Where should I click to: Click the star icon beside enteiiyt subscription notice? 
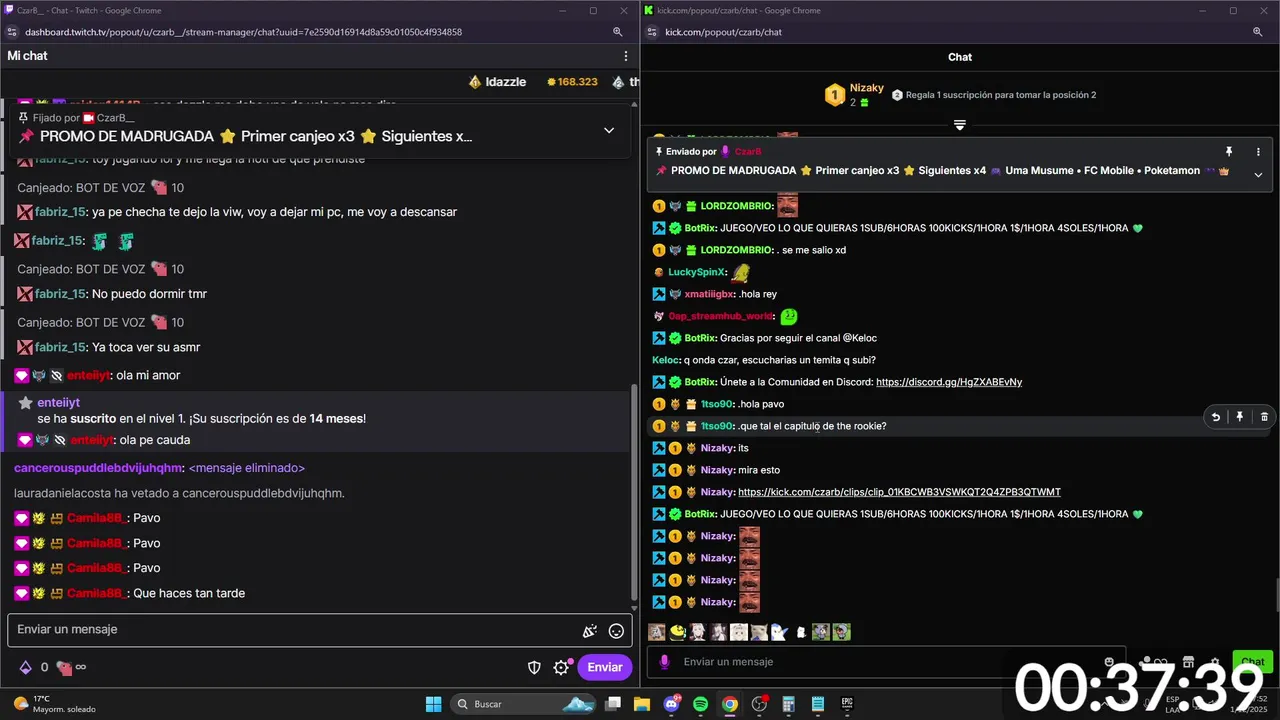(x=26, y=402)
